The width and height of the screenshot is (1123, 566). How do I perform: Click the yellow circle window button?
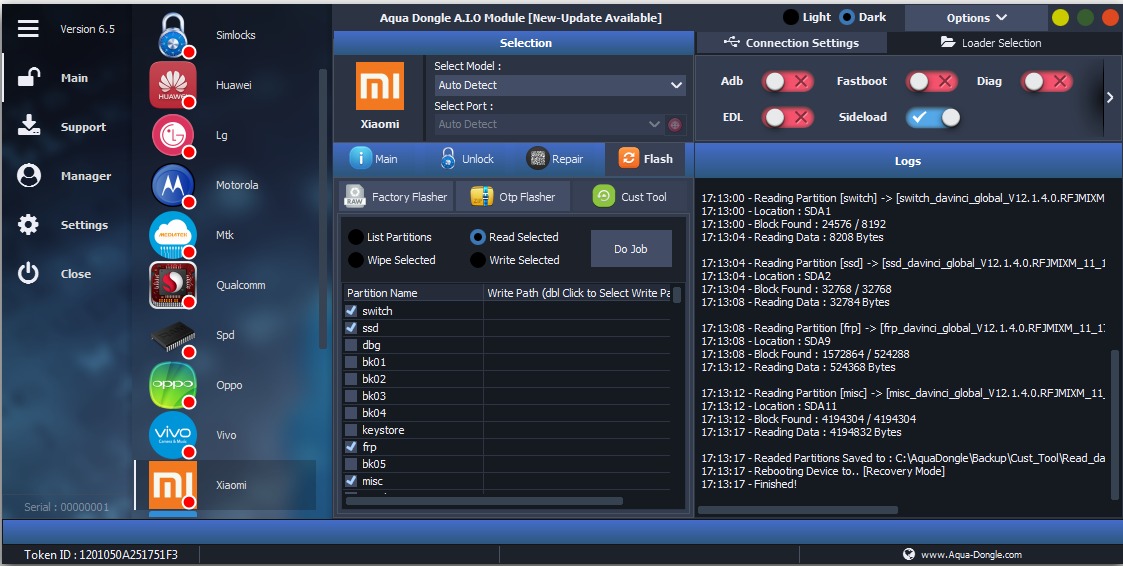tap(1061, 18)
